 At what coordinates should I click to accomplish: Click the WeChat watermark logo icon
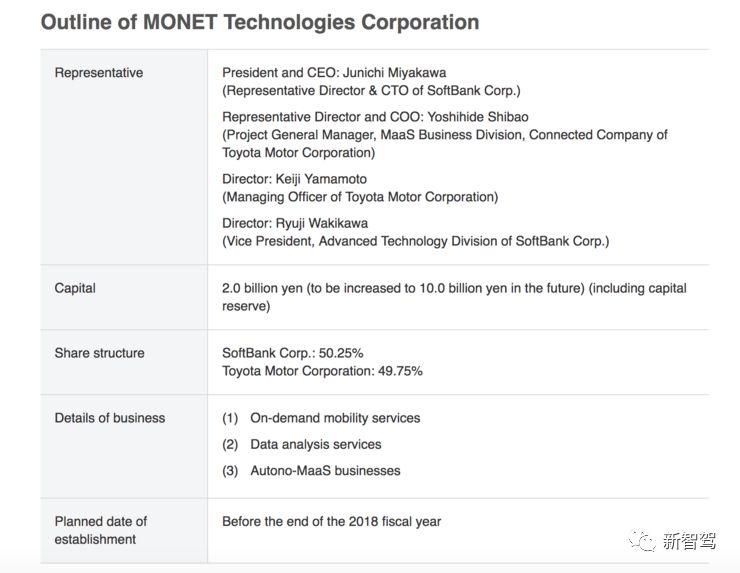(x=643, y=541)
